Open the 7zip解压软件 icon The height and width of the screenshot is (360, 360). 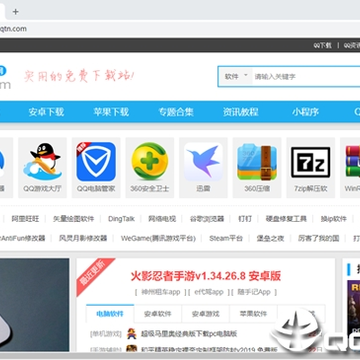pyautogui.click(x=311, y=162)
